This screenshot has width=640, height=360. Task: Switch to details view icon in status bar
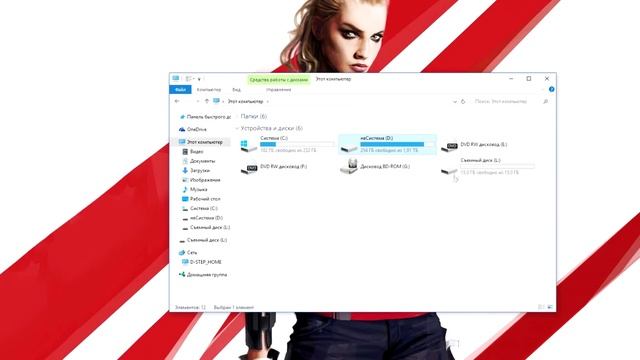541,307
